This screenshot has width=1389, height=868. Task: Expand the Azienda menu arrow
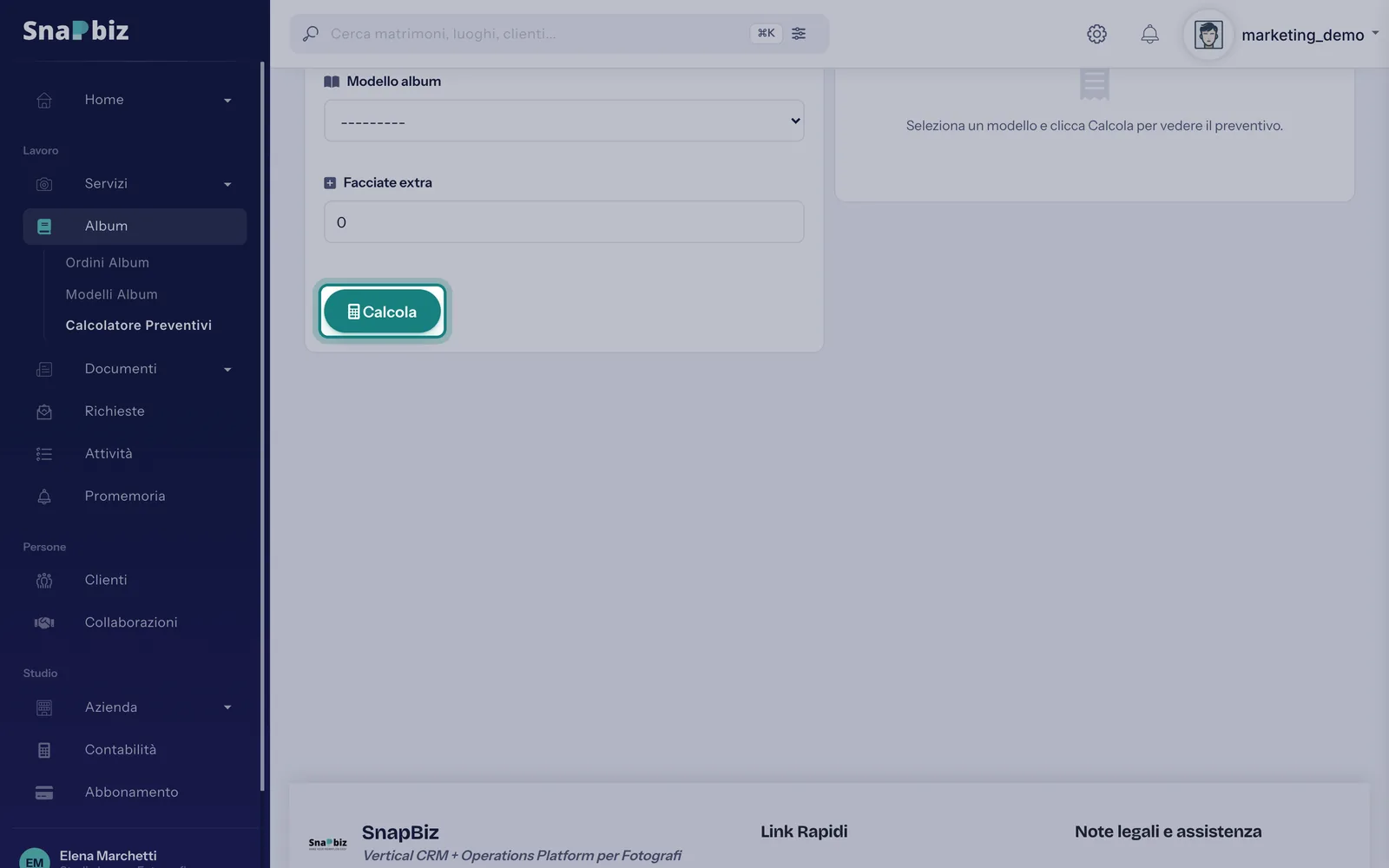pyautogui.click(x=227, y=707)
